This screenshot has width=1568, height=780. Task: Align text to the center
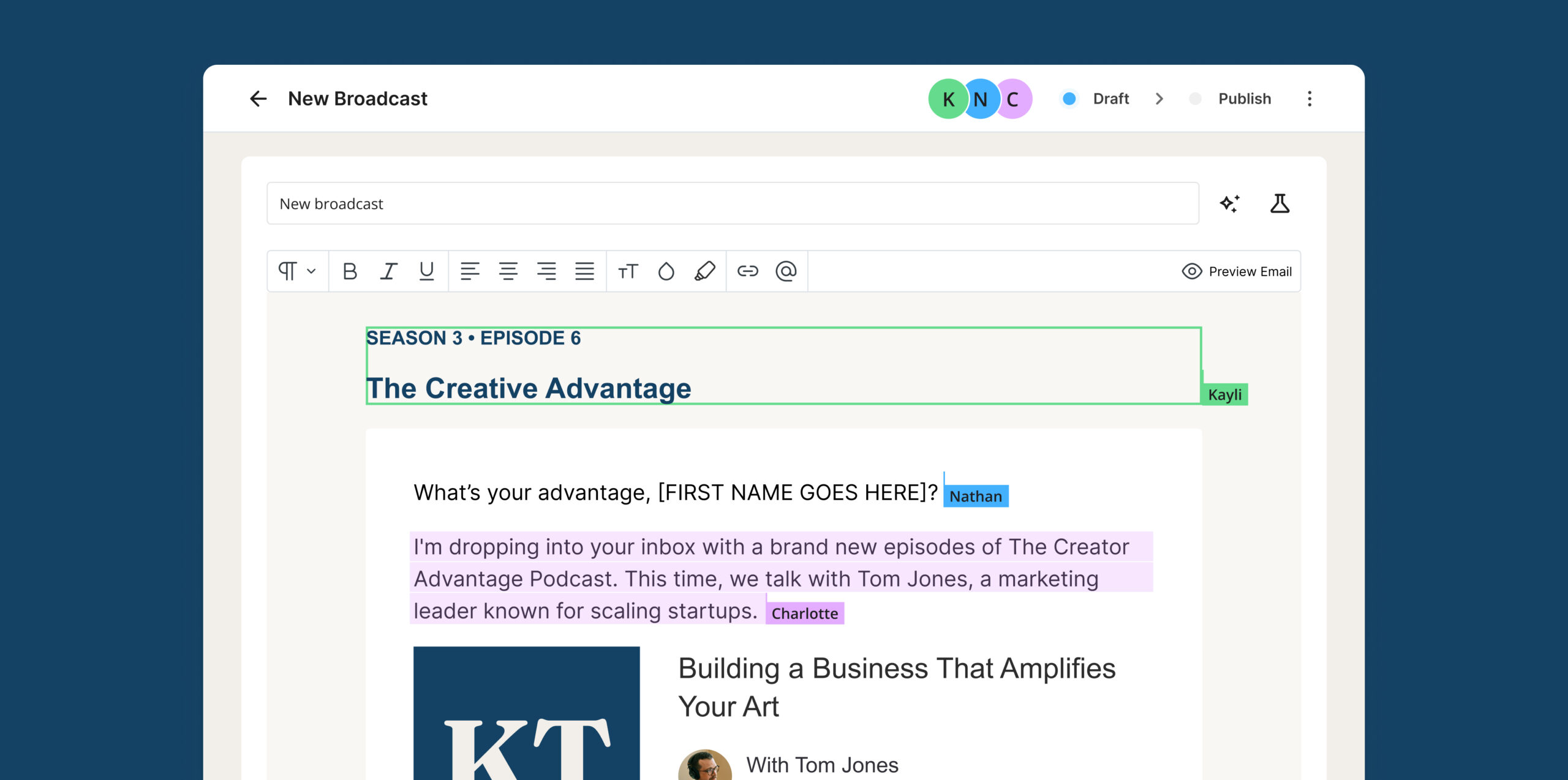(x=509, y=271)
